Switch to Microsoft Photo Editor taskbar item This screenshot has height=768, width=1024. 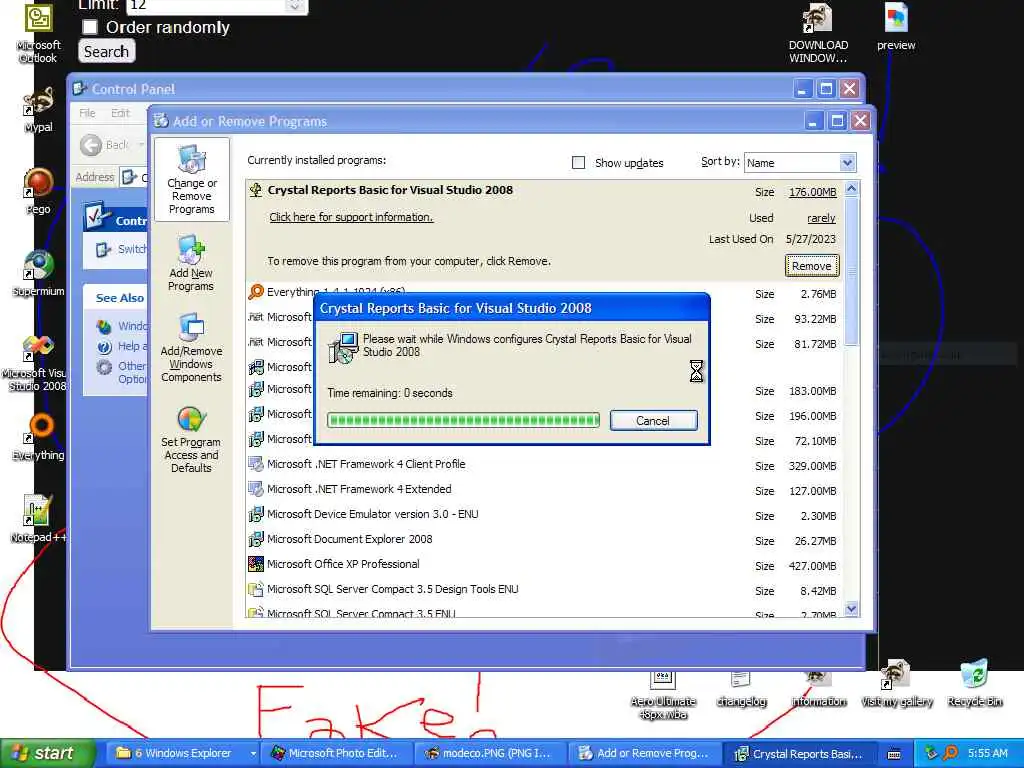(336, 754)
